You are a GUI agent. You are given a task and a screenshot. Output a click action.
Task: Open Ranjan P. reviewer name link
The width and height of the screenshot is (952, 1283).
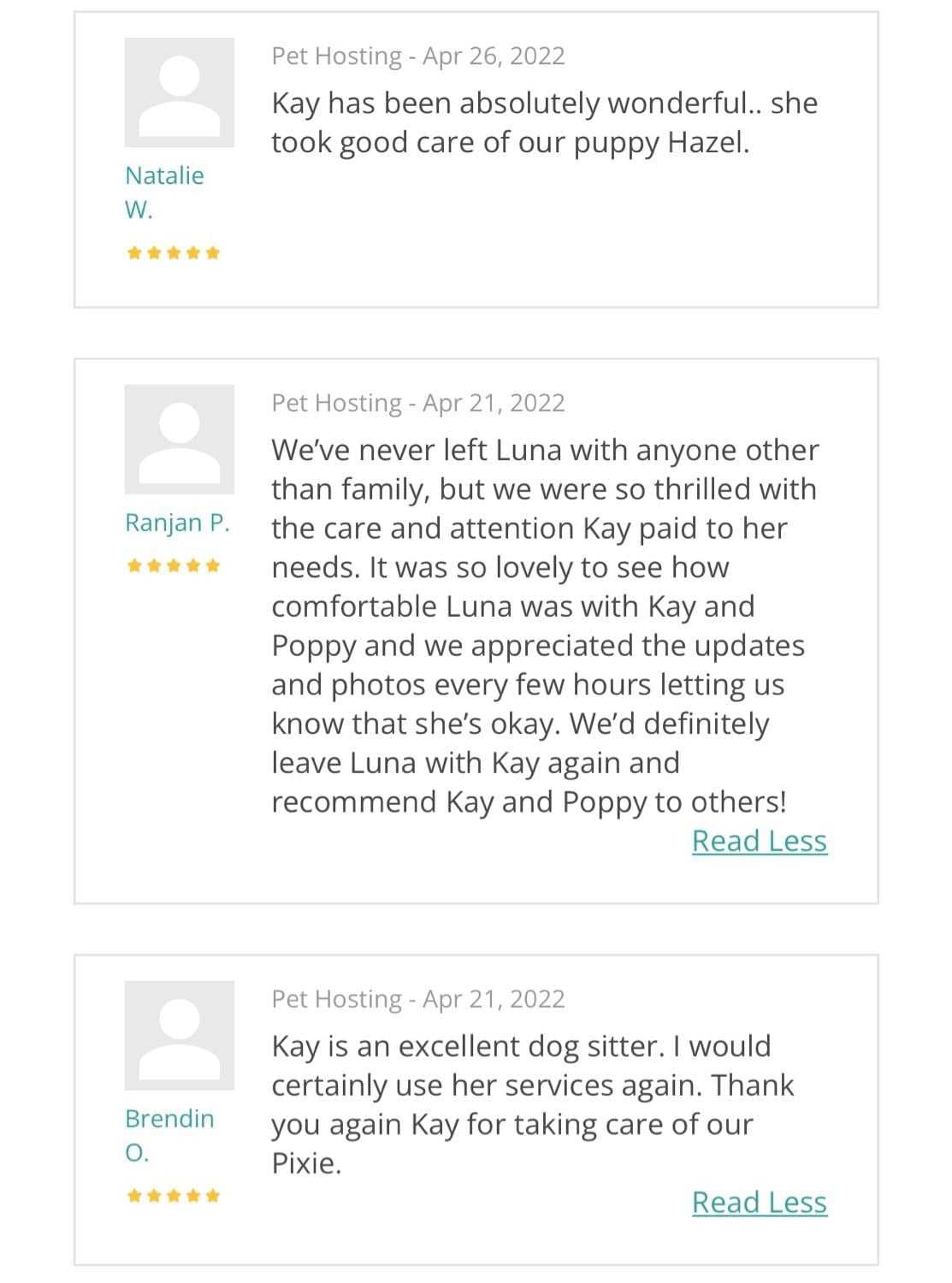[x=177, y=523]
